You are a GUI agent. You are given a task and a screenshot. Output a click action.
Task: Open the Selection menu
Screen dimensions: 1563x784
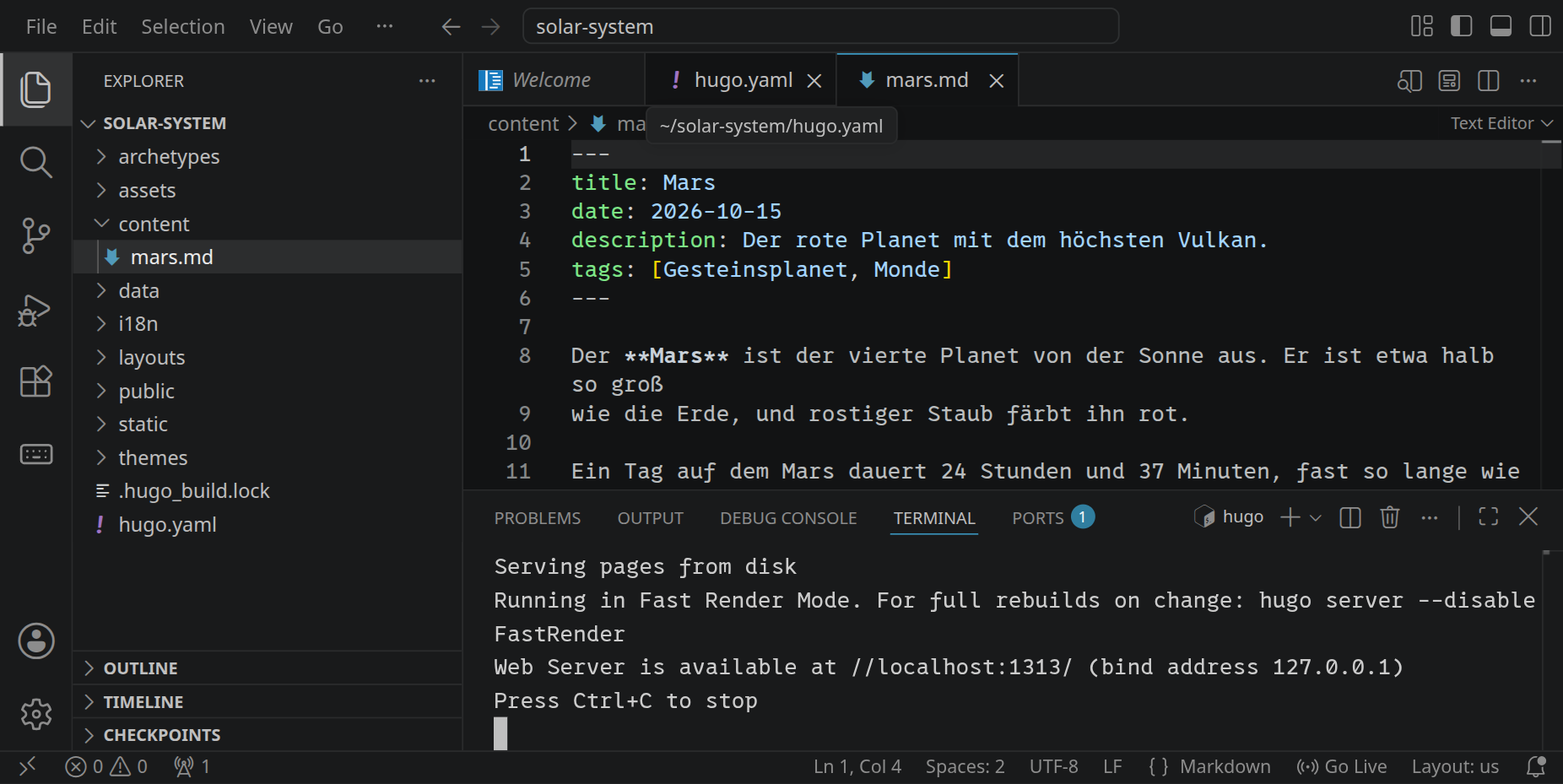coord(183,27)
